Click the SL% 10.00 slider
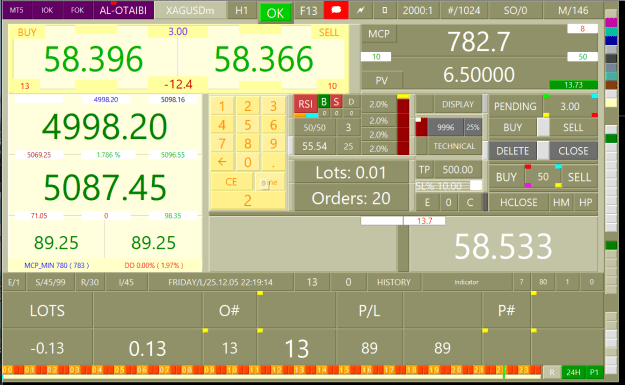This screenshot has height=385, width=625. (x=449, y=186)
